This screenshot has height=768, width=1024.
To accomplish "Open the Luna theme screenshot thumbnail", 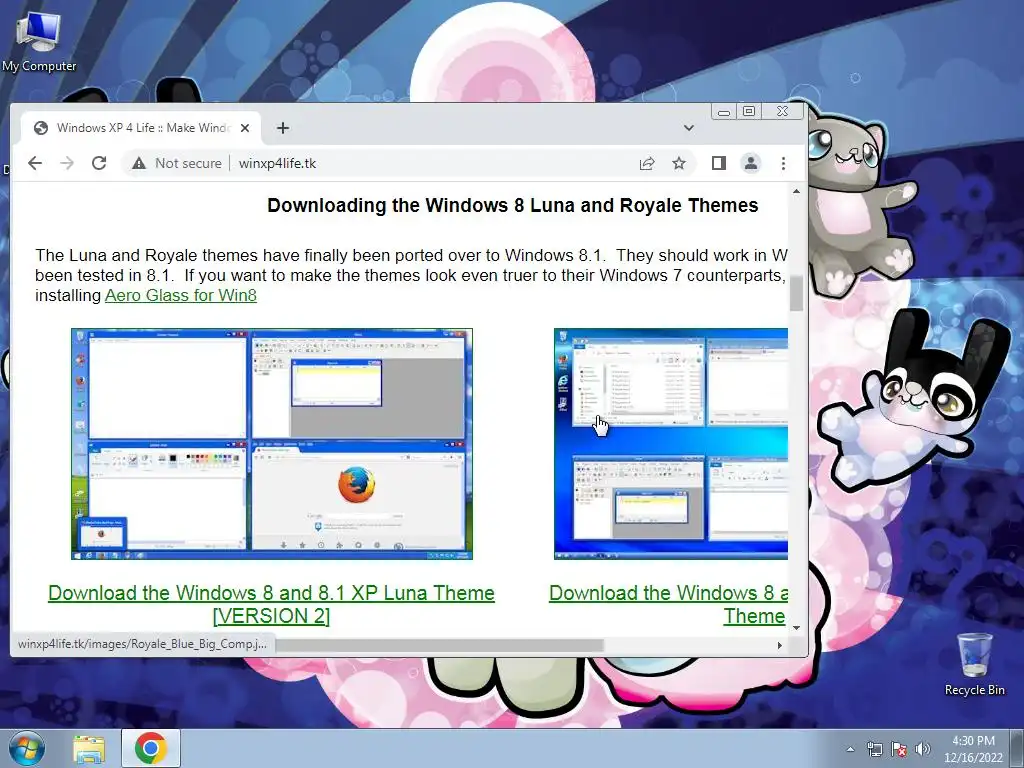I will pos(272,444).
